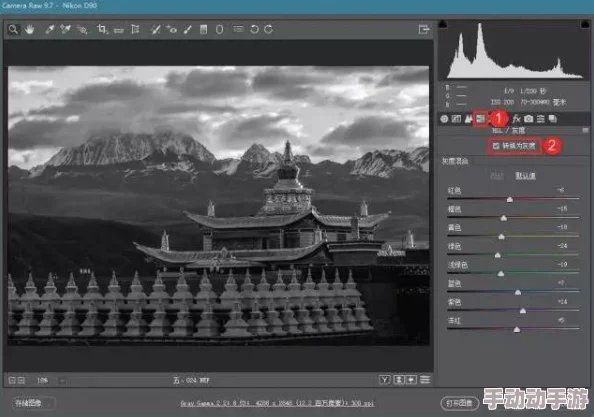Toggle highlight clipping warning on histogram
594x417 pixels.
tap(584, 25)
